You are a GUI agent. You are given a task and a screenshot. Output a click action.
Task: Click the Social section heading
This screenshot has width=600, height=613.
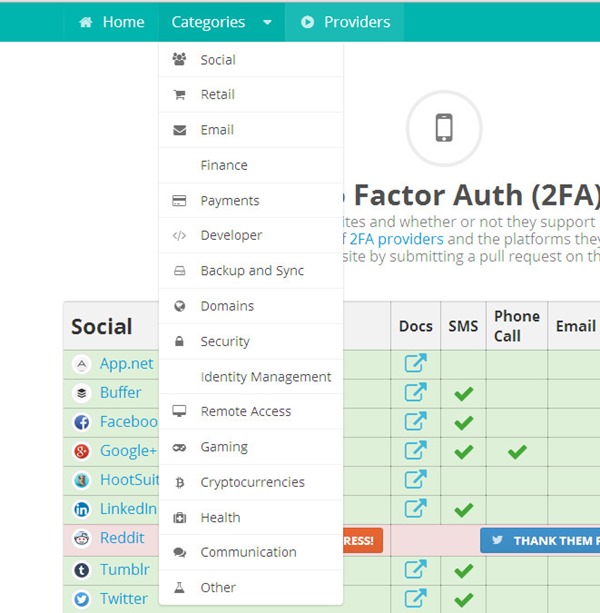click(x=102, y=327)
